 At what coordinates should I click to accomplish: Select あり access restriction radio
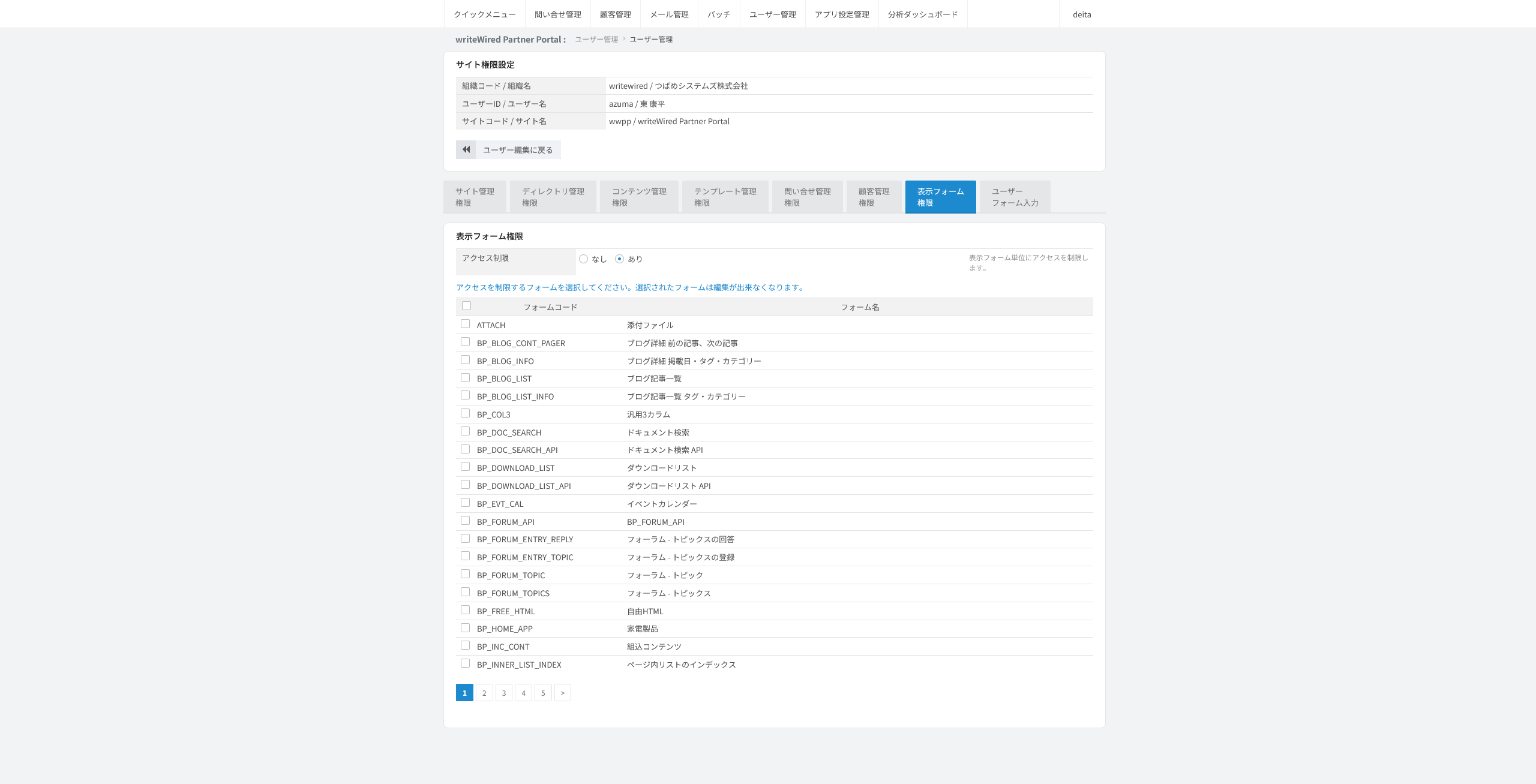[619, 259]
